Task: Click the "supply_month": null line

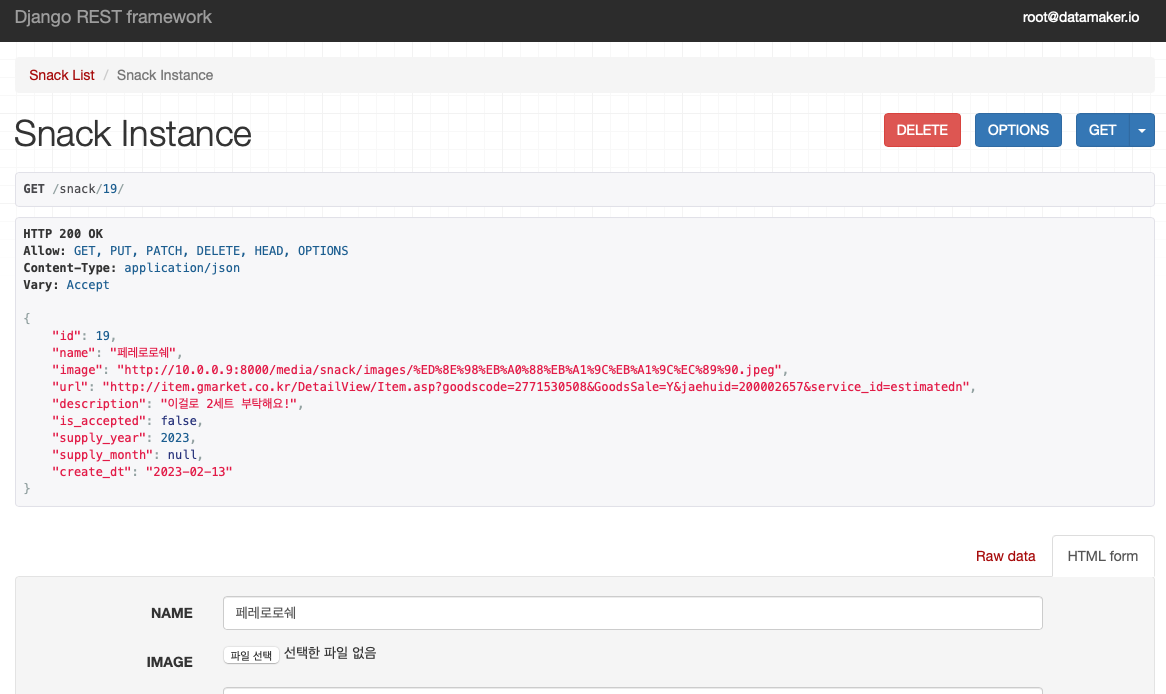Action: pyautogui.click(x=126, y=455)
